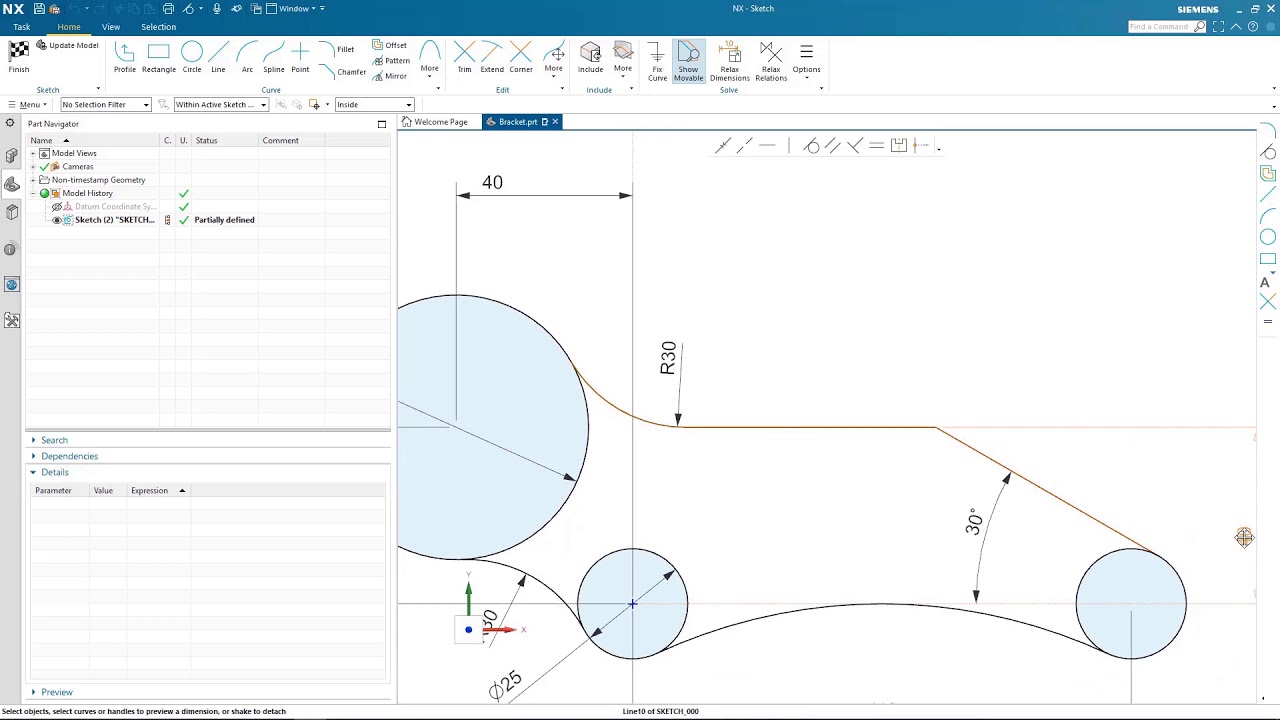Click the microphone icon in title bar
The image size is (1280, 720).
pos(217,9)
